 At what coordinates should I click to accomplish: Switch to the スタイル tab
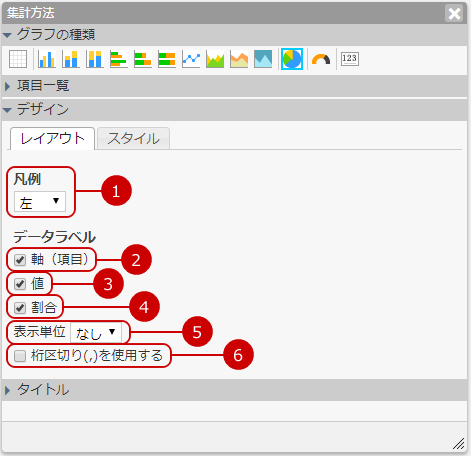point(133,139)
